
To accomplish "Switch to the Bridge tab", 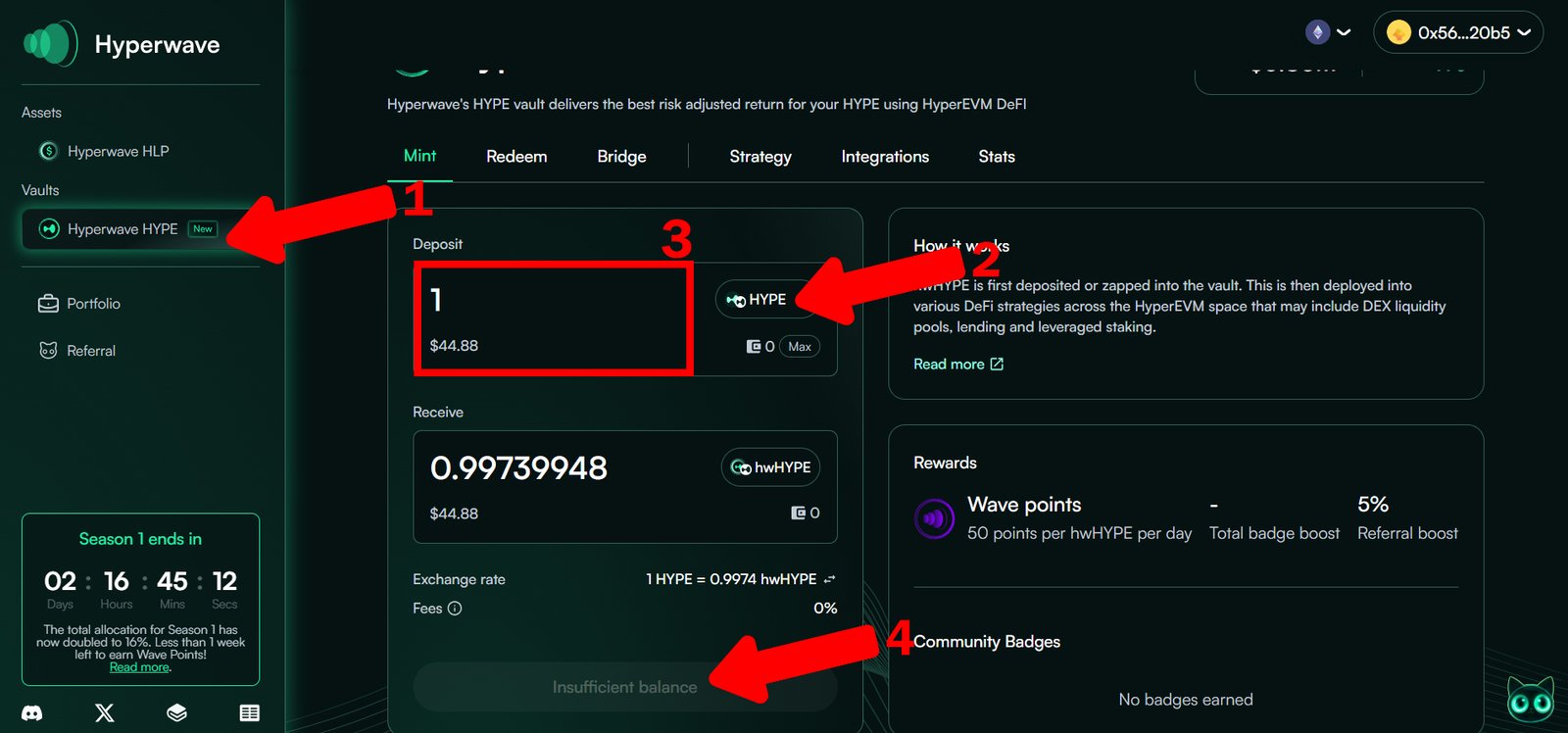I will 621,157.
